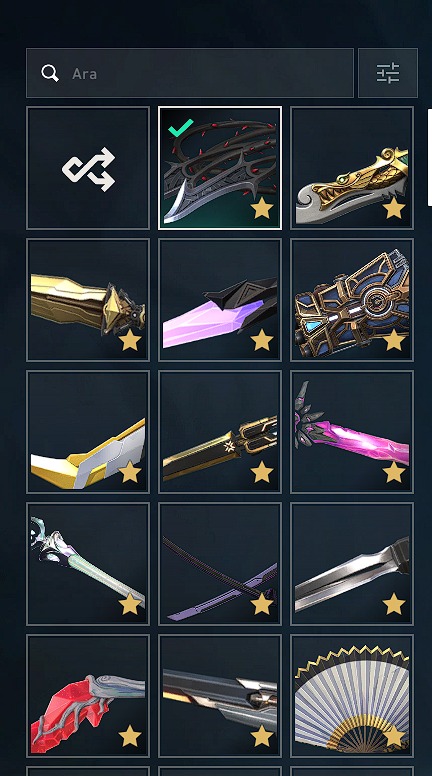Choose the golden dragon head blade

pos(352,168)
